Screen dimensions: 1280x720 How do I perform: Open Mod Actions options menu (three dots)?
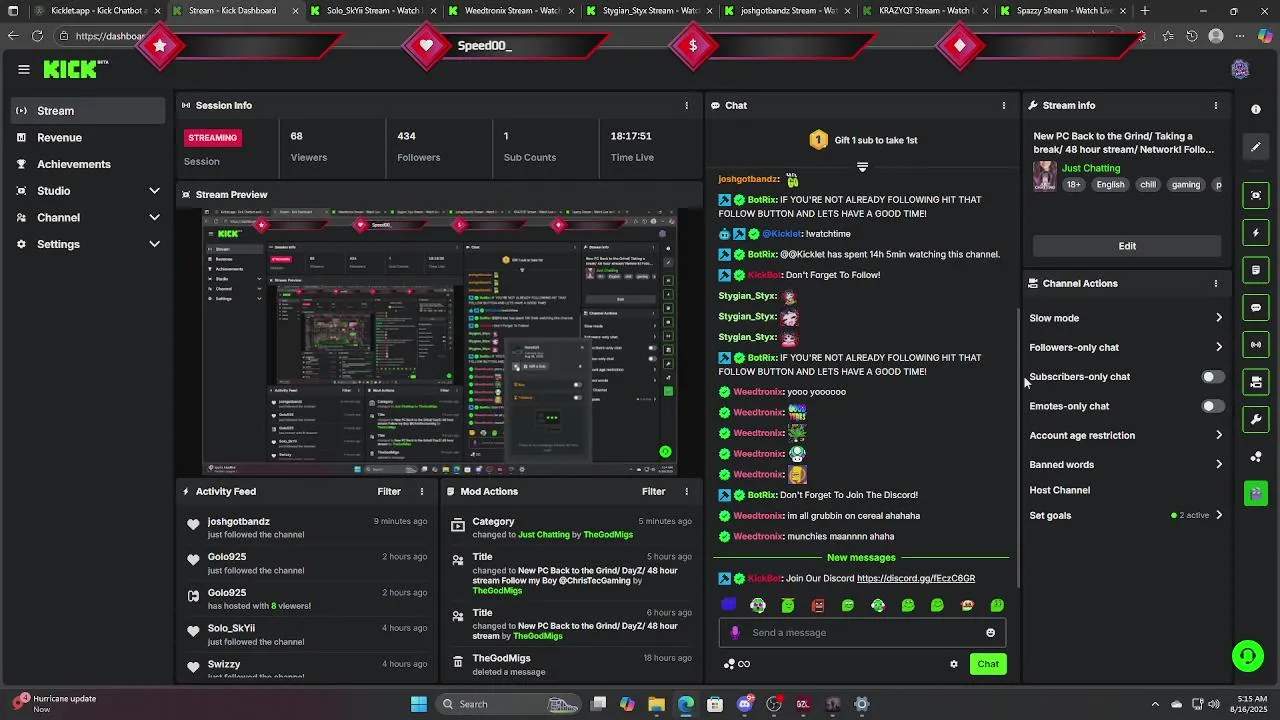tap(686, 492)
